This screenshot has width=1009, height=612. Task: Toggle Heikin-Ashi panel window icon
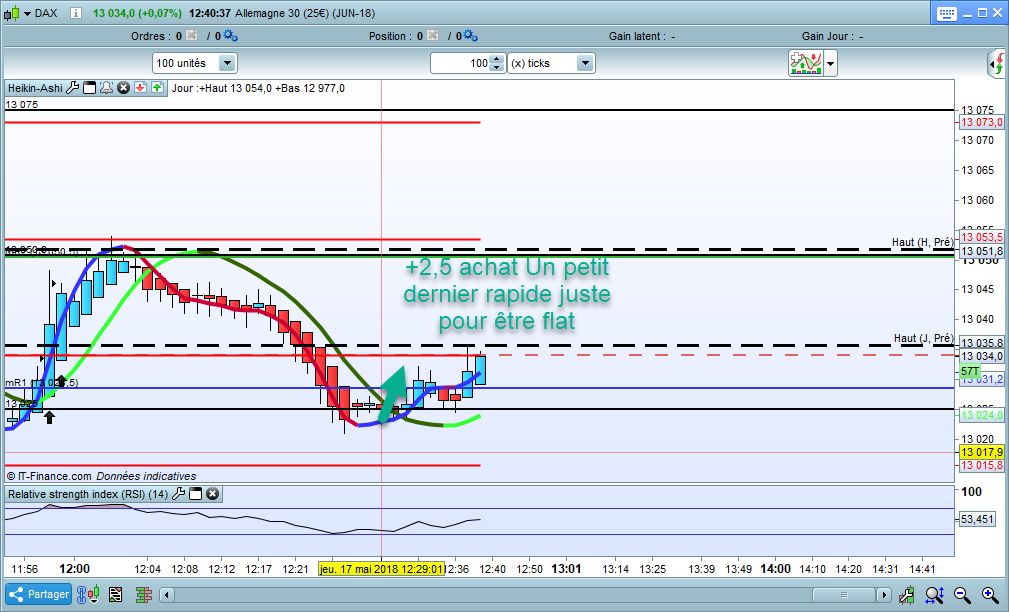pyautogui.click(x=89, y=88)
